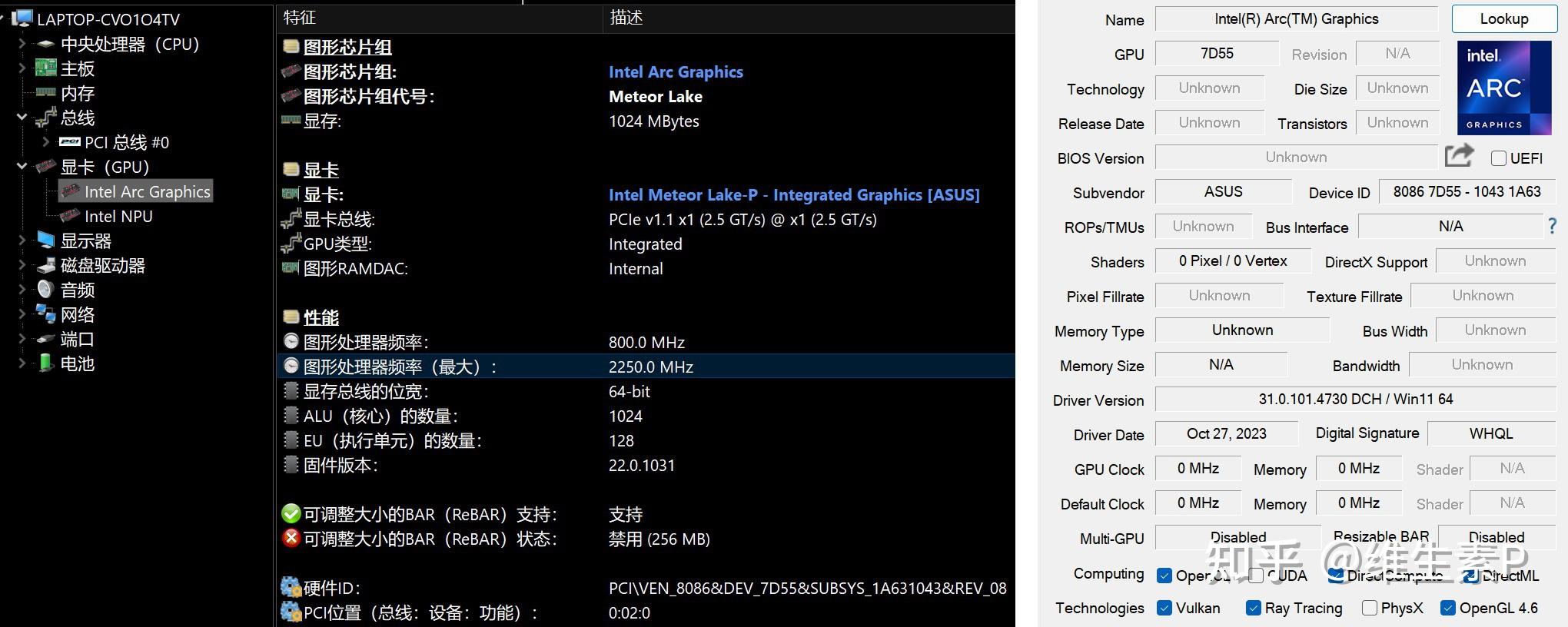Image resolution: width=1568 pixels, height=627 pixels.
Task: Click the 1024 MBytes memory value
Action: click(654, 121)
